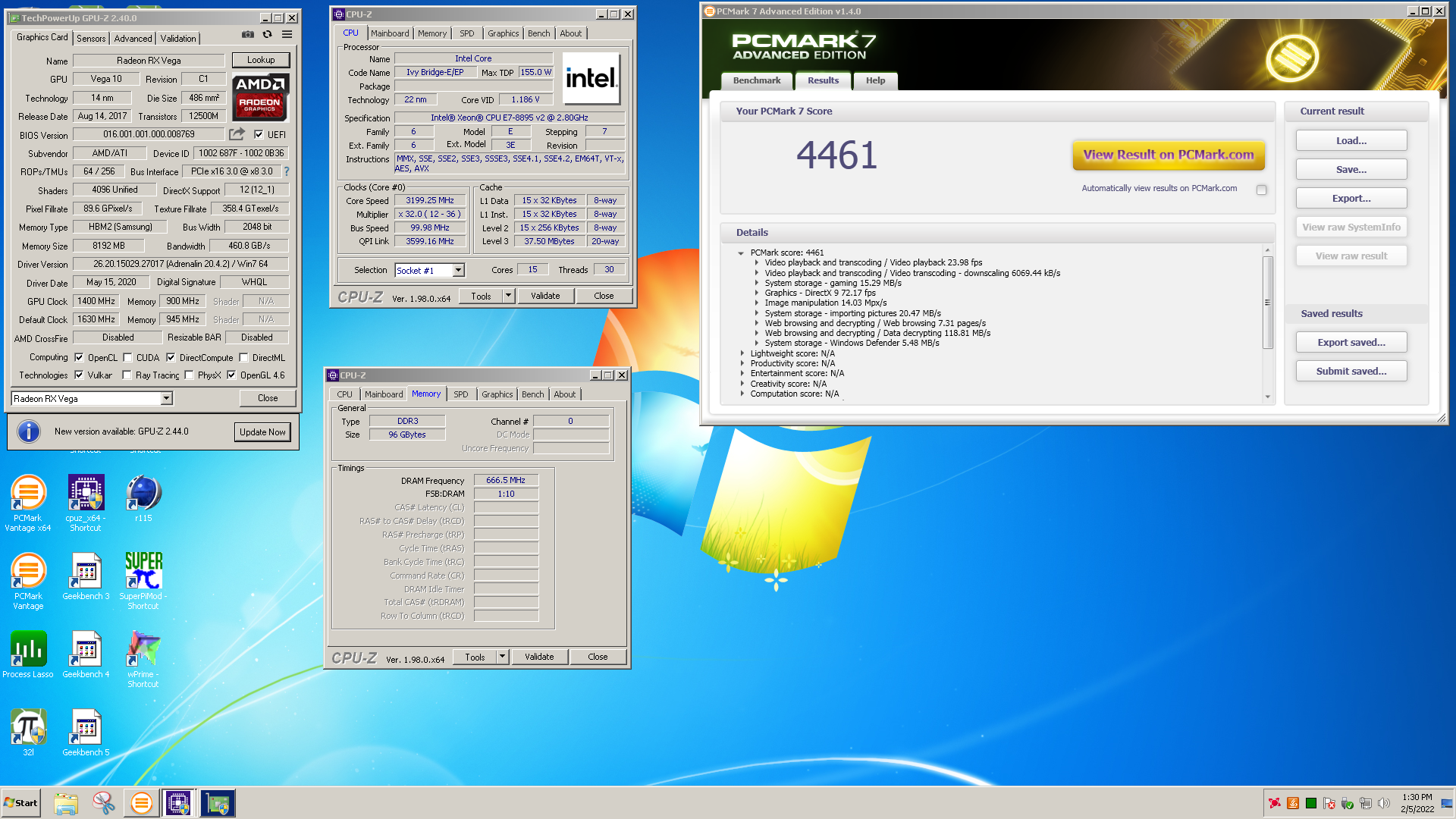Image resolution: width=1456 pixels, height=819 pixels.
Task: Open cpuz_x64 Shortcut desktop icon
Action: 86,503
